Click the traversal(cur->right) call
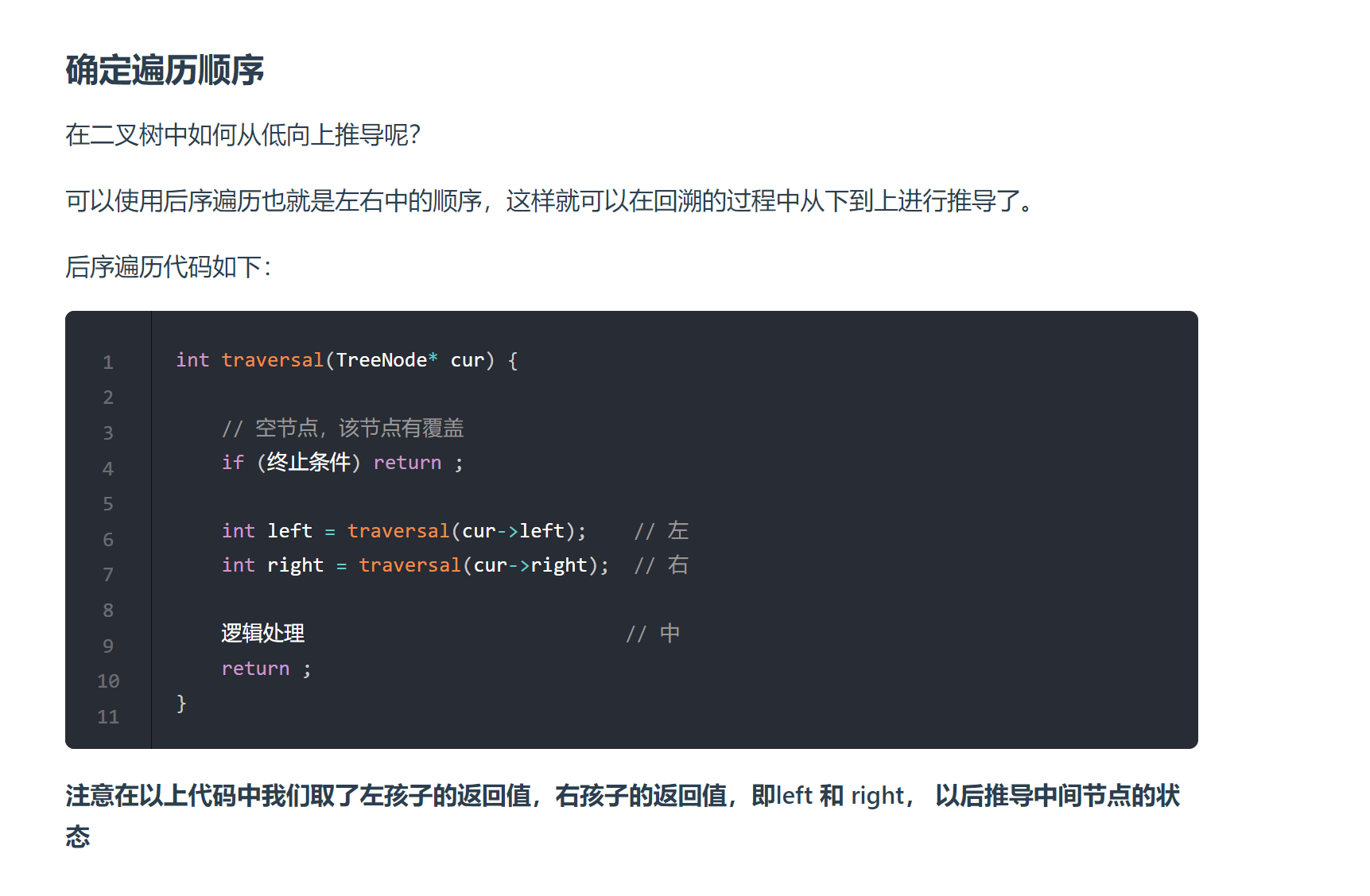This screenshot has width=1370, height=896. click(x=482, y=565)
